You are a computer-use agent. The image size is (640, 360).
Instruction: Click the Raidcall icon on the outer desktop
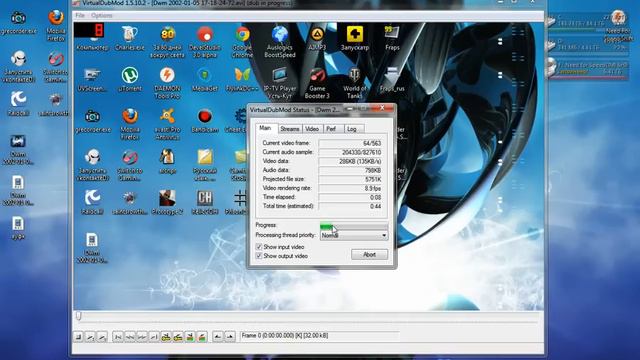18,104
